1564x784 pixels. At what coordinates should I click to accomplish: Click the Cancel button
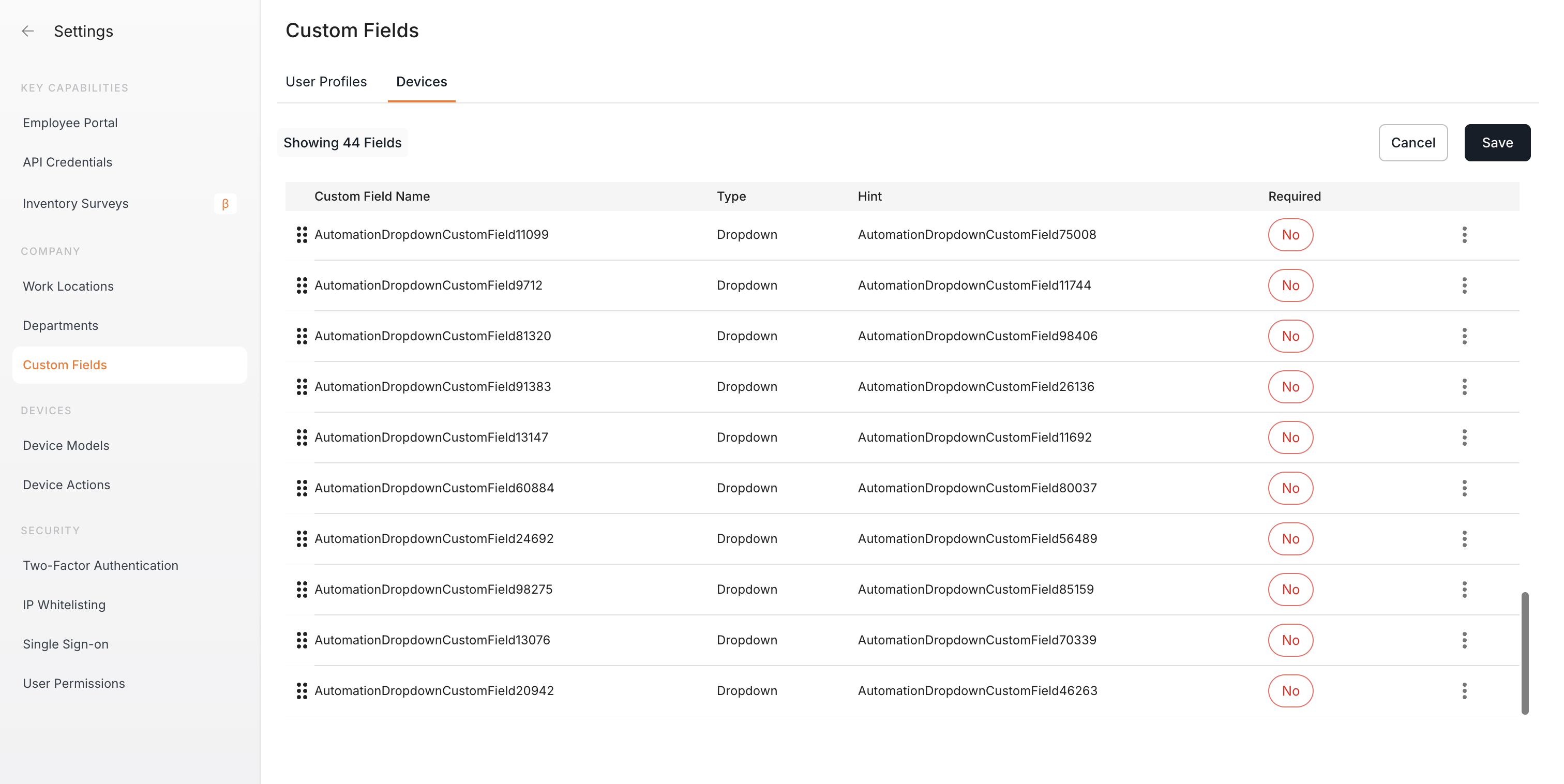1413,143
